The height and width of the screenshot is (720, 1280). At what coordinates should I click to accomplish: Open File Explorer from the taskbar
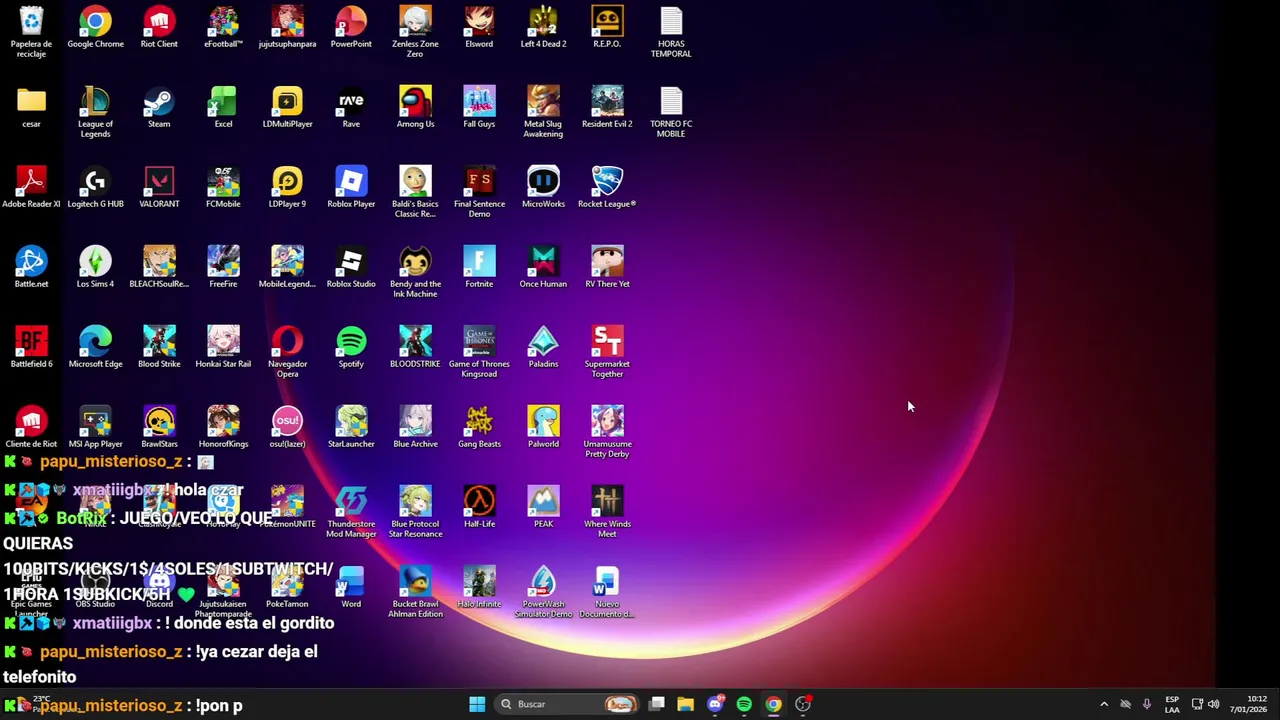pos(685,704)
